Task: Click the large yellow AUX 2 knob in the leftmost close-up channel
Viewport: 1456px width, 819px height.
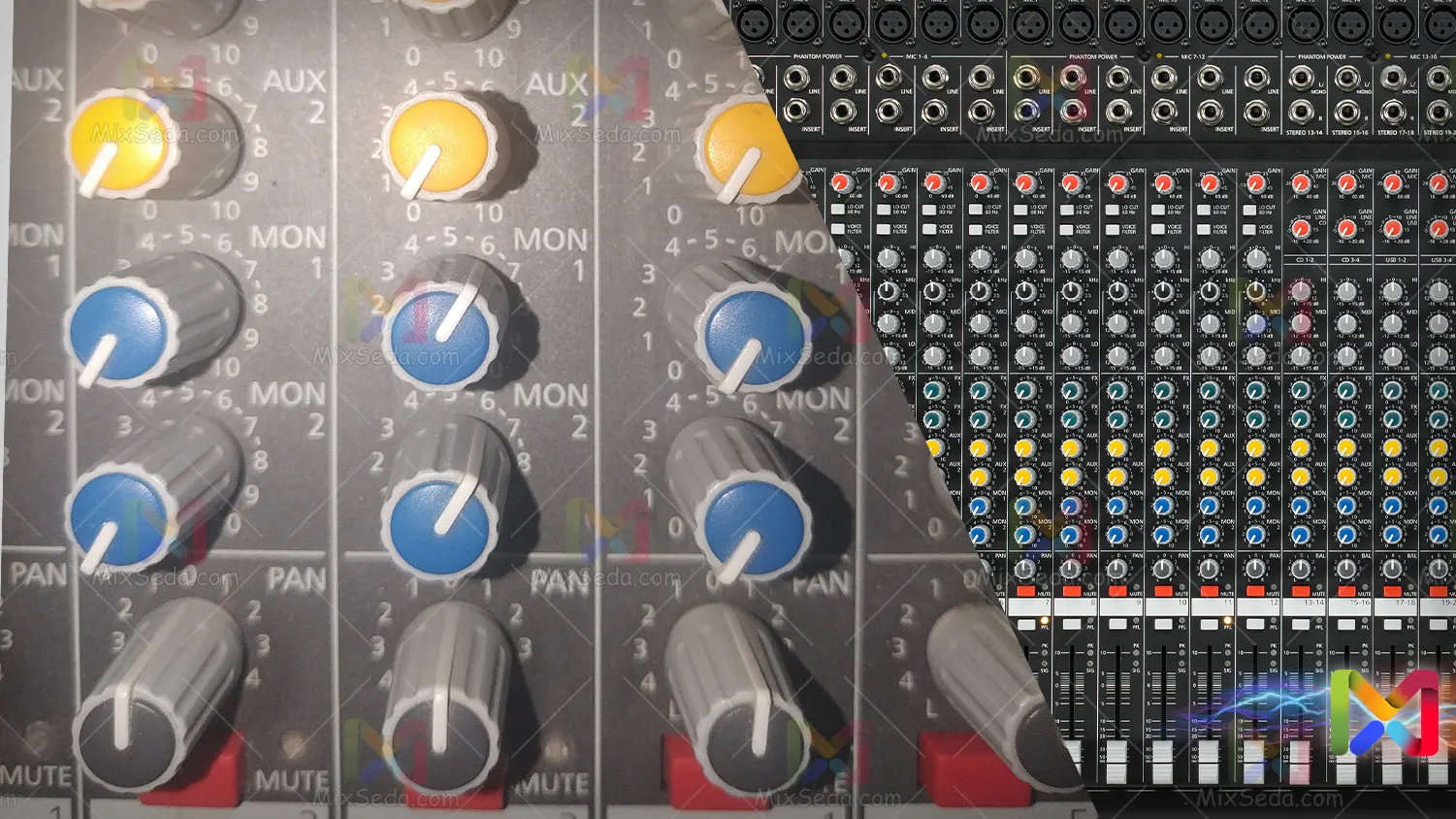Action: [121, 144]
